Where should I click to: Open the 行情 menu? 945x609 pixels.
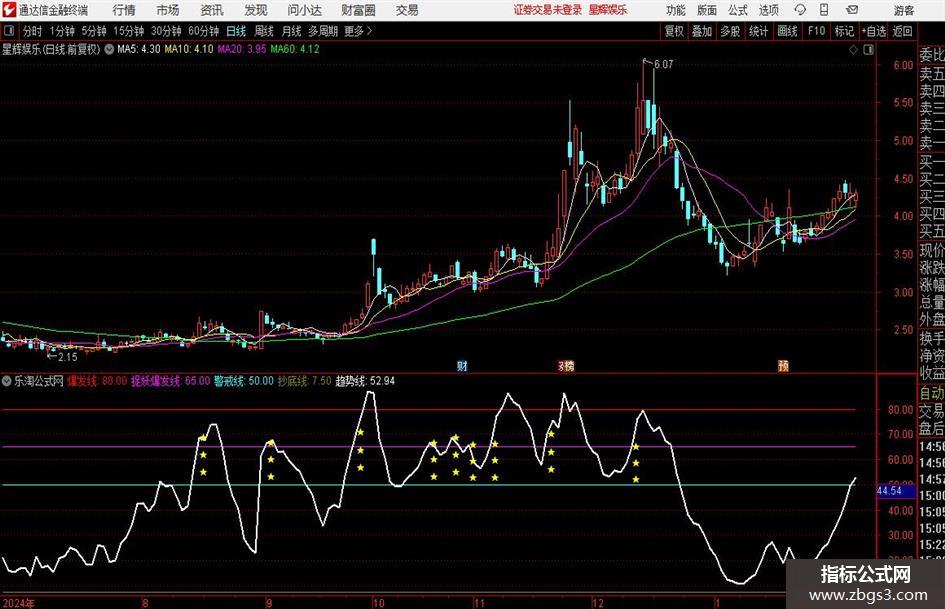tap(124, 10)
